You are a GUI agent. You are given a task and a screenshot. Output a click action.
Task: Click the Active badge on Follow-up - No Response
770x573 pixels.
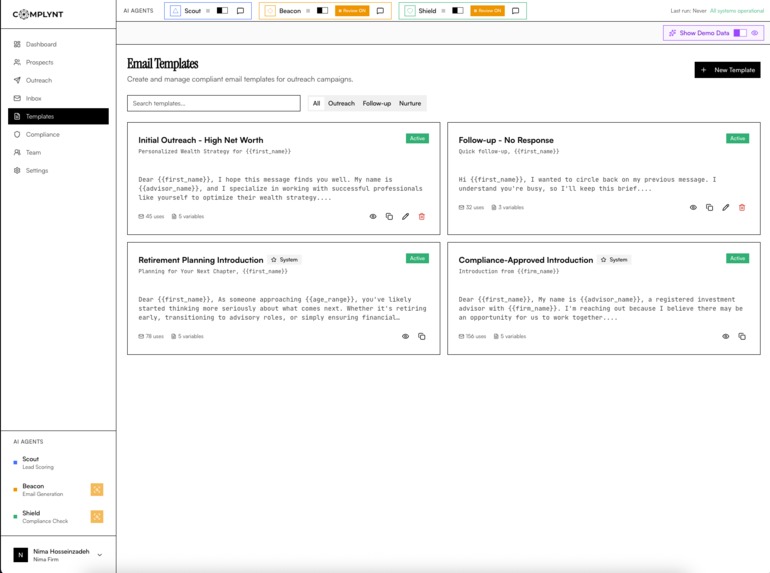738,138
